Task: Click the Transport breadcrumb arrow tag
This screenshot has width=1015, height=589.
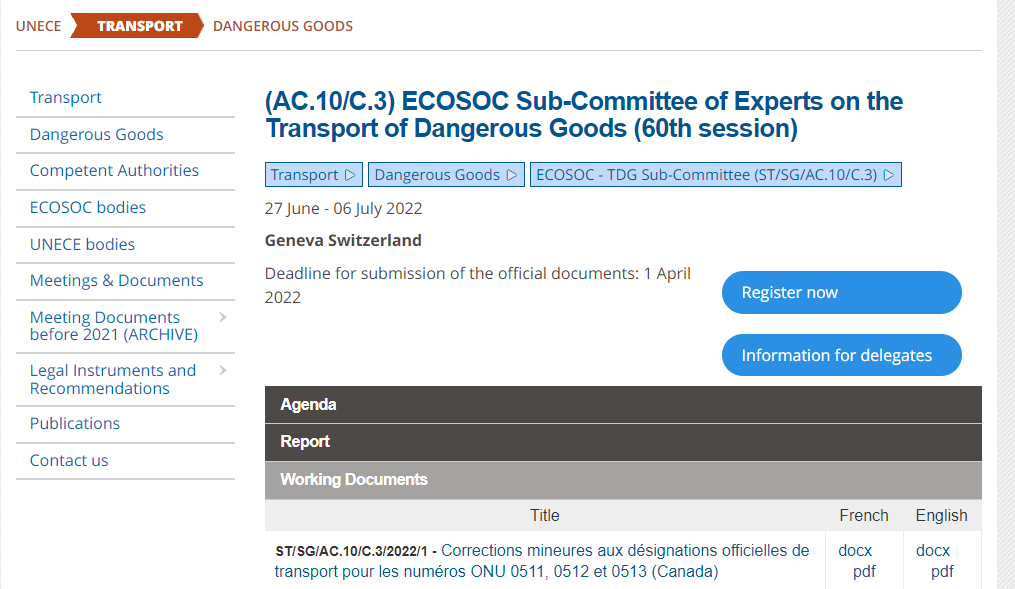Action: point(138,26)
